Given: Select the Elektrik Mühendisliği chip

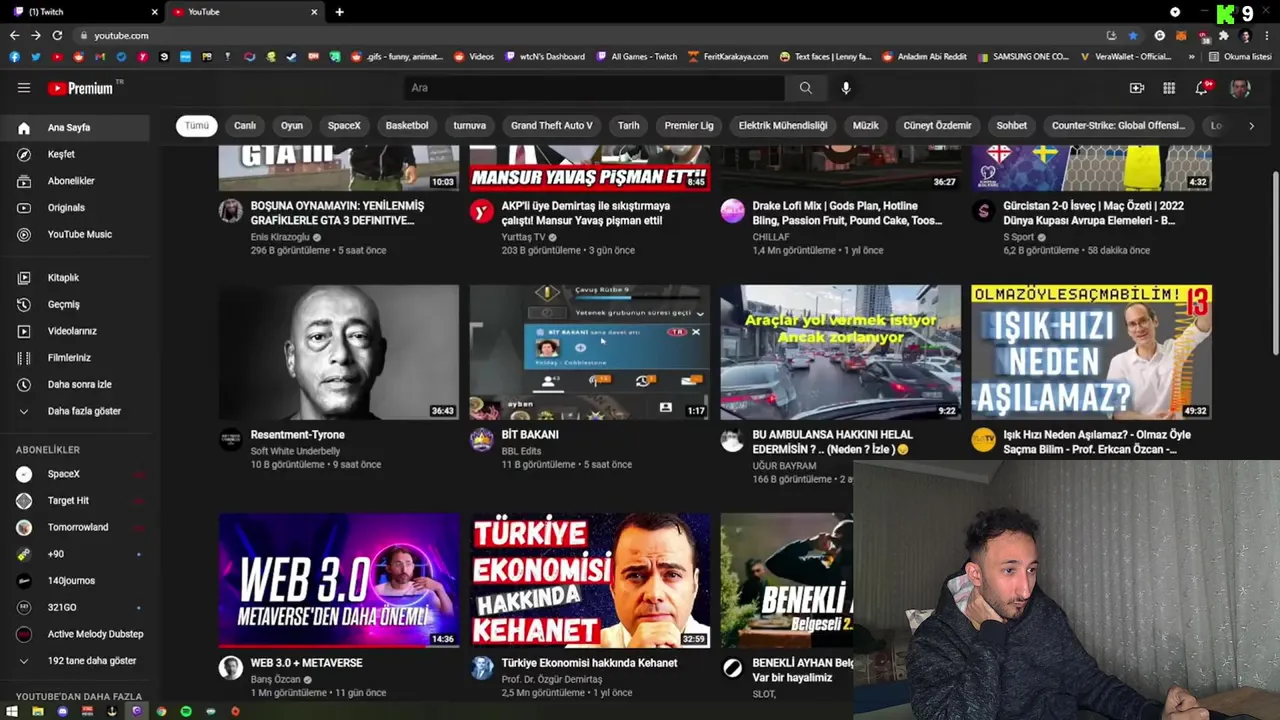Looking at the screenshot, I should pos(783,126).
